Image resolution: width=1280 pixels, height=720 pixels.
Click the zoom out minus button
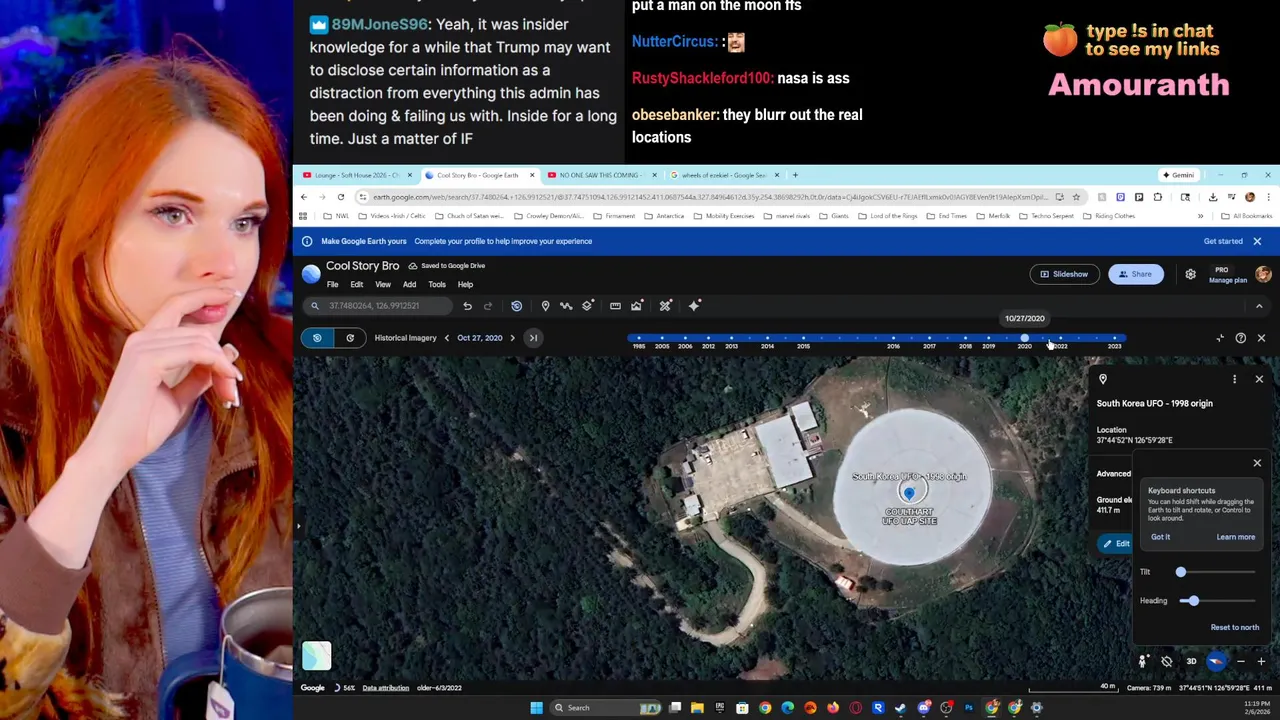(x=1241, y=661)
